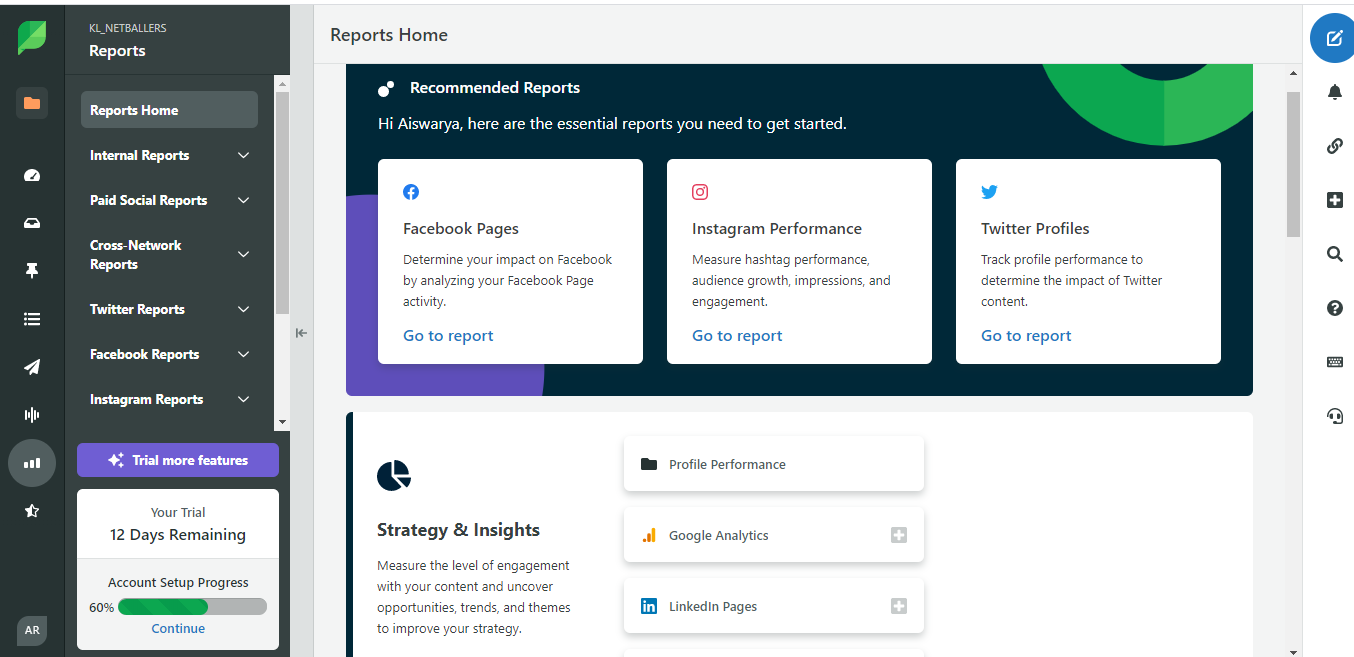Image resolution: width=1354 pixels, height=657 pixels.
Task: Click the 12 Days Remaining text
Action: click(x=178, y=535)
